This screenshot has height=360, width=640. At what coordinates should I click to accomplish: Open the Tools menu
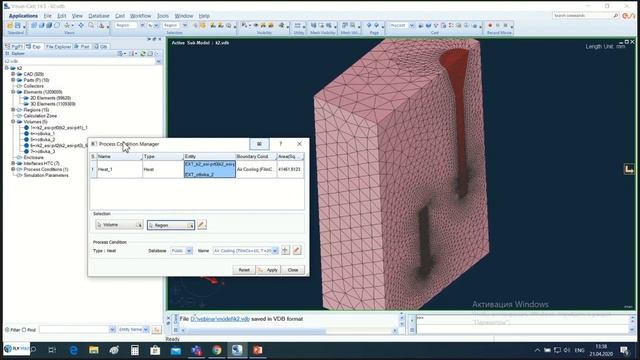[162, 16]
